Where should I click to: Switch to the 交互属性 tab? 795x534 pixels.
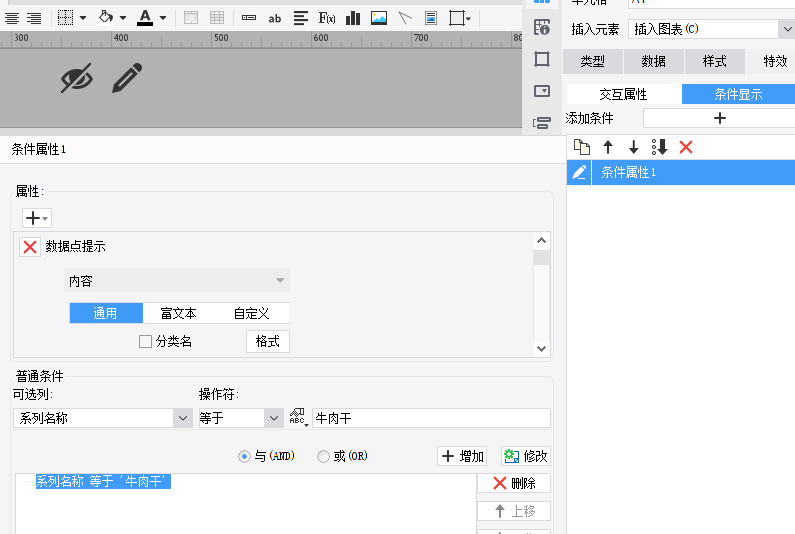pos(623,94)
